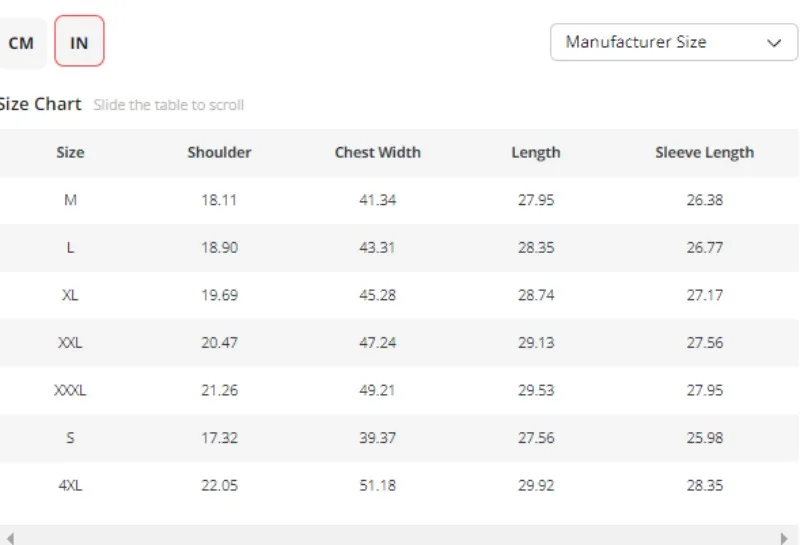Click the Size Chart heading

[x=40, y=104]
